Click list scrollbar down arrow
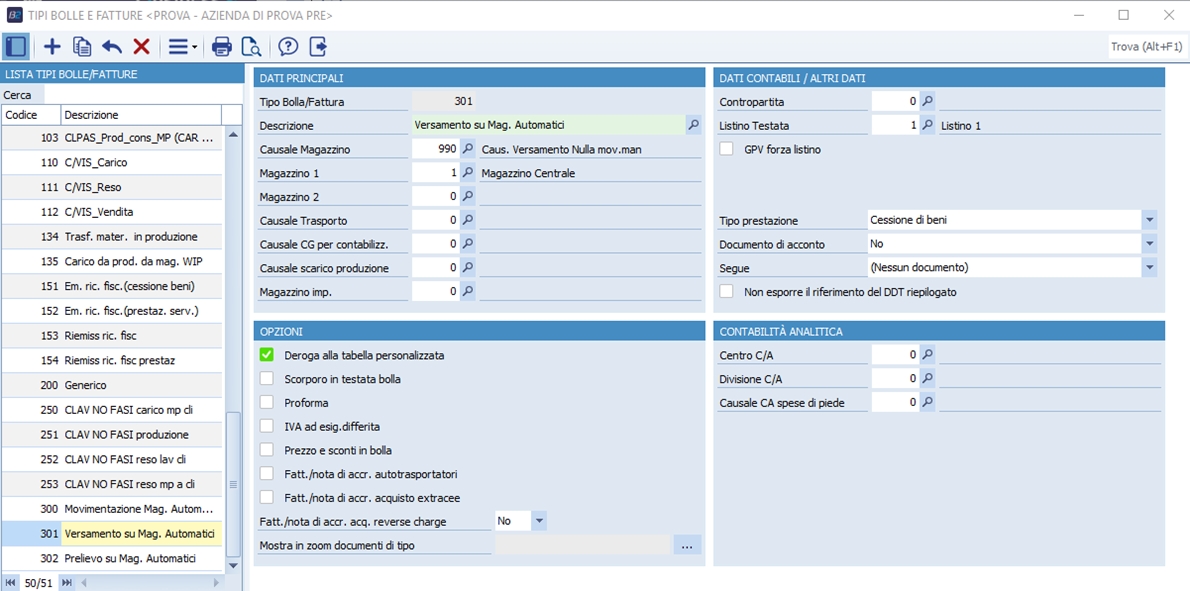 (233, 566)
